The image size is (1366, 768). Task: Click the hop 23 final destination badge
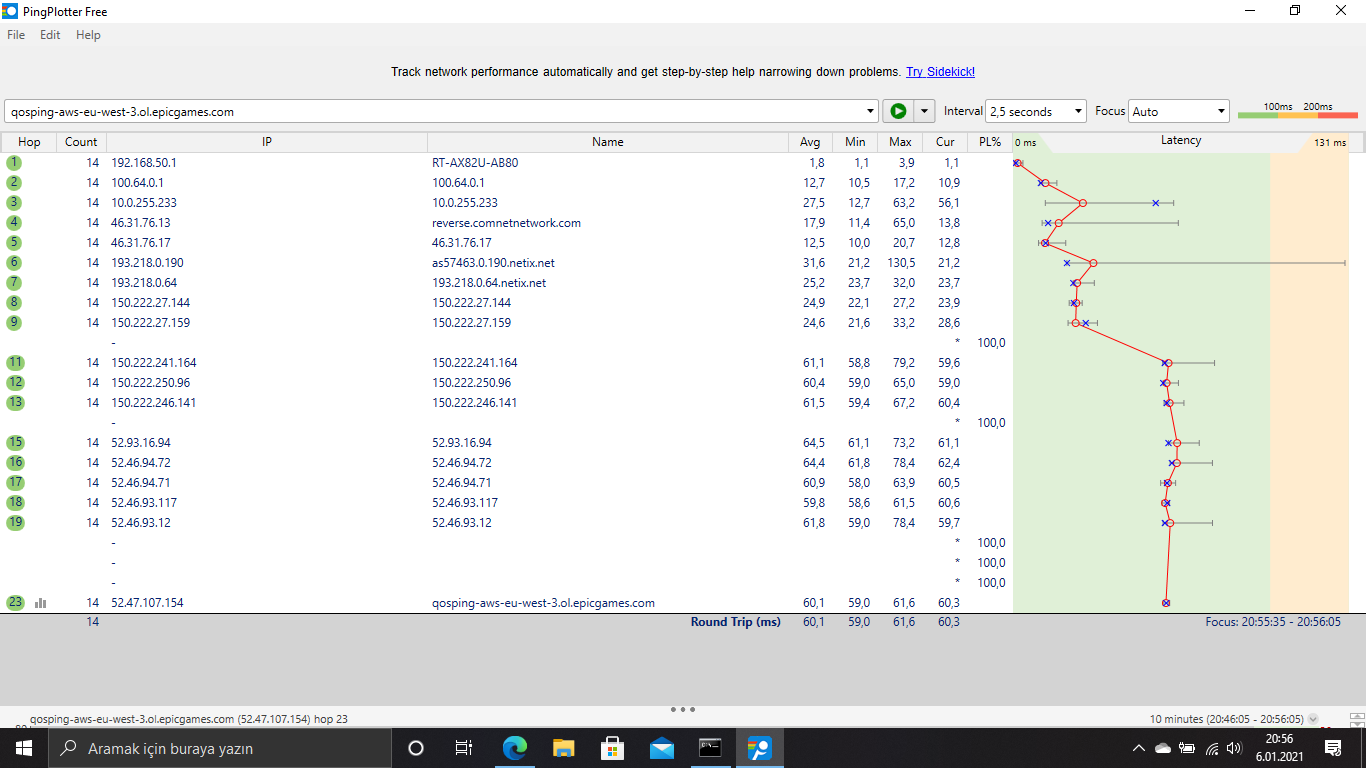(15, 602)
